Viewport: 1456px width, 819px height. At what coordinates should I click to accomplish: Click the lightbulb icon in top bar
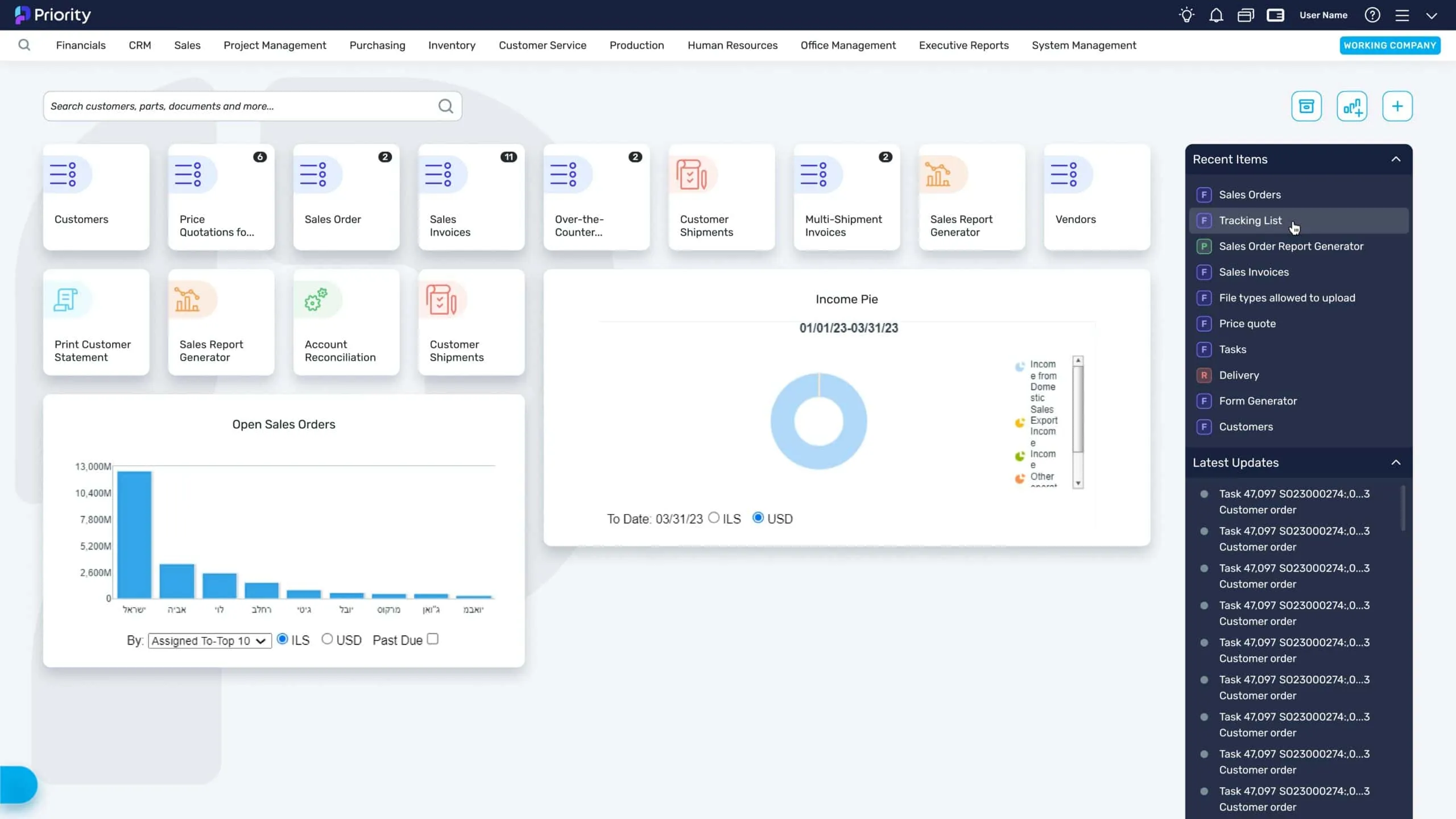[x=1186, y=15]
